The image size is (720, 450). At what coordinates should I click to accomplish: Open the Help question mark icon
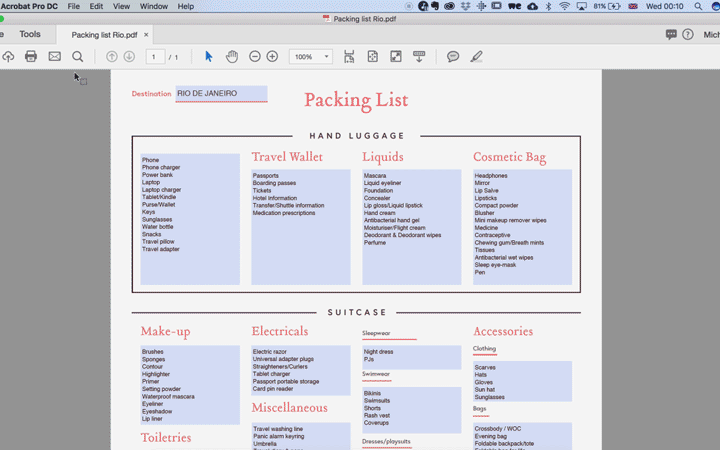point(687,34)
